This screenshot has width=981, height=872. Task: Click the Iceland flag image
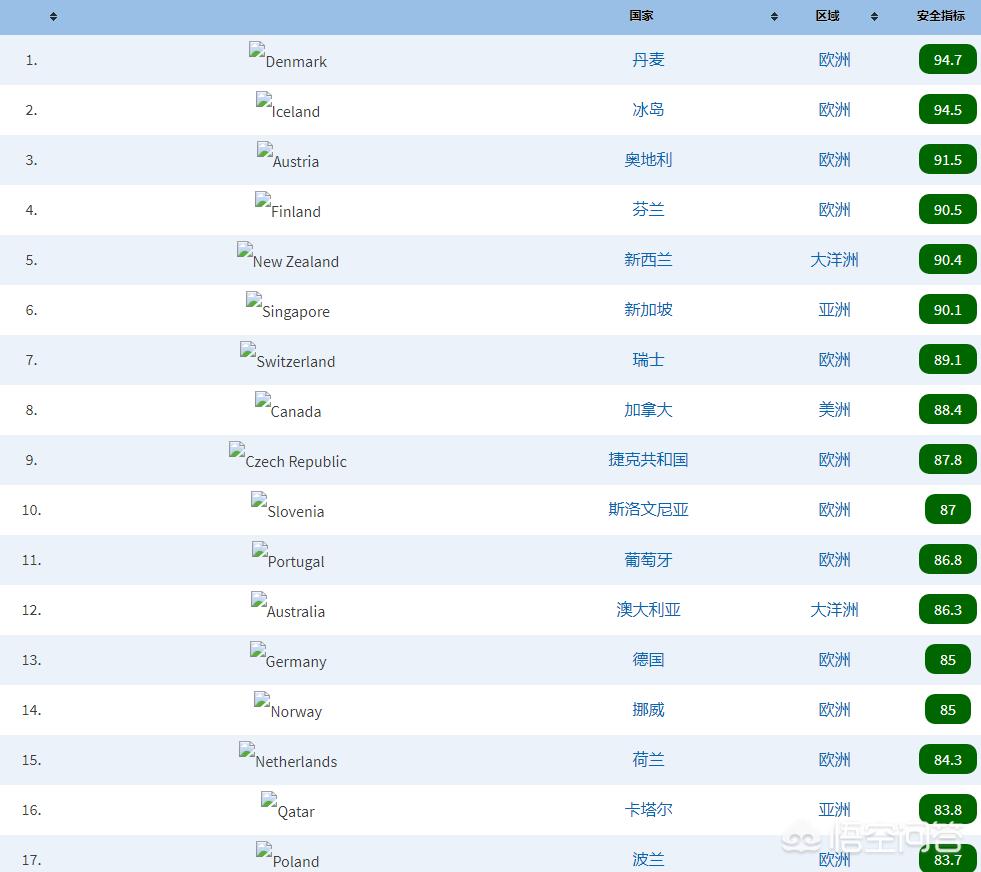click(x=263, y=100)
